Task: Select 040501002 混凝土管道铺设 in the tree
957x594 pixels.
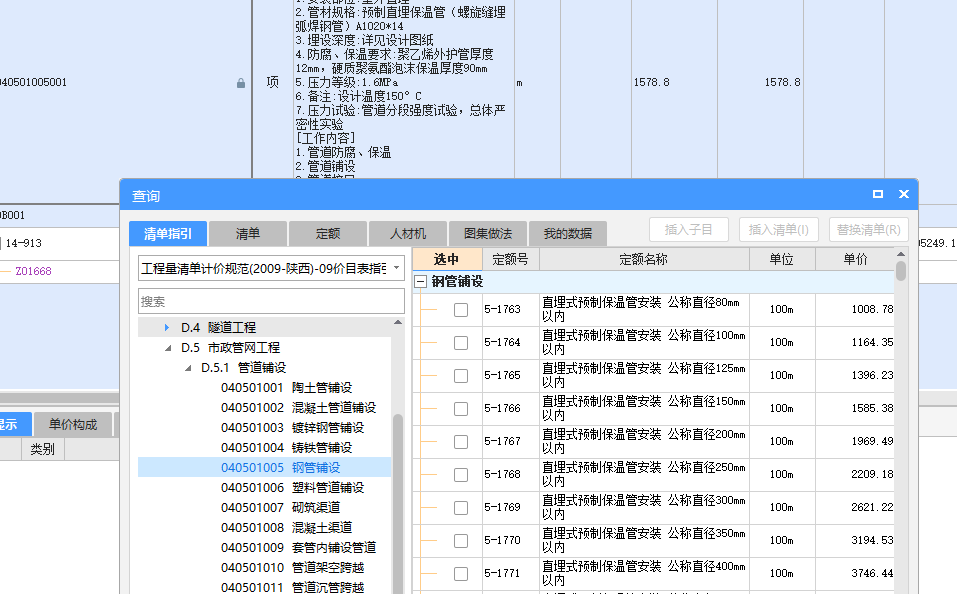Action: coord(298,408)
